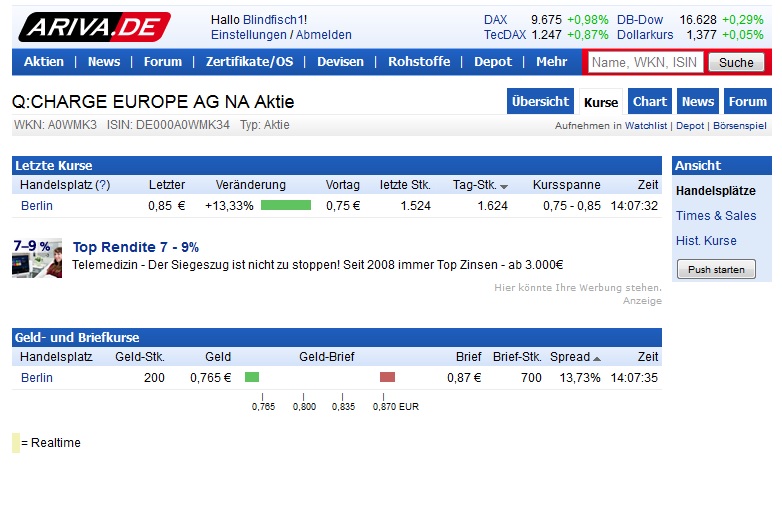This screenshot has width=782, height=530.
Task: Focus the Name, WKN, ISIN search field
Action: (x=645, y=62)
